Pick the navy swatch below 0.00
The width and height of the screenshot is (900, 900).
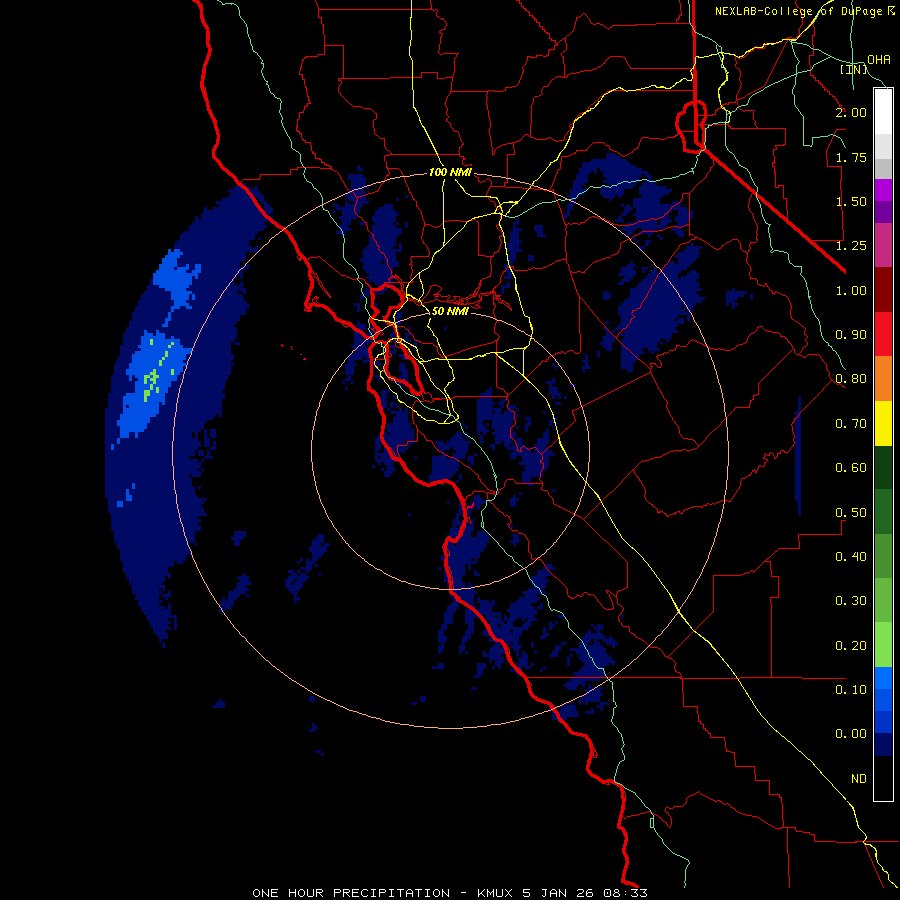883,745
